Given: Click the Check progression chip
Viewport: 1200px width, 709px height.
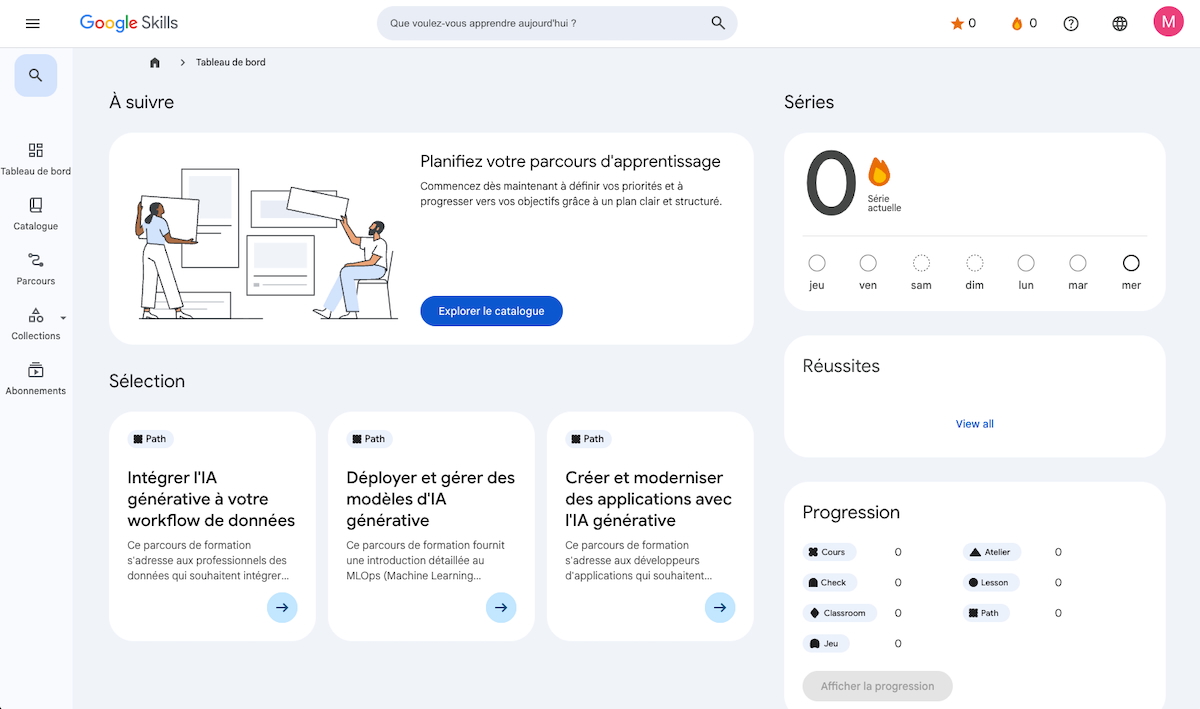Looking at the screenshot, I should (828, 582).
